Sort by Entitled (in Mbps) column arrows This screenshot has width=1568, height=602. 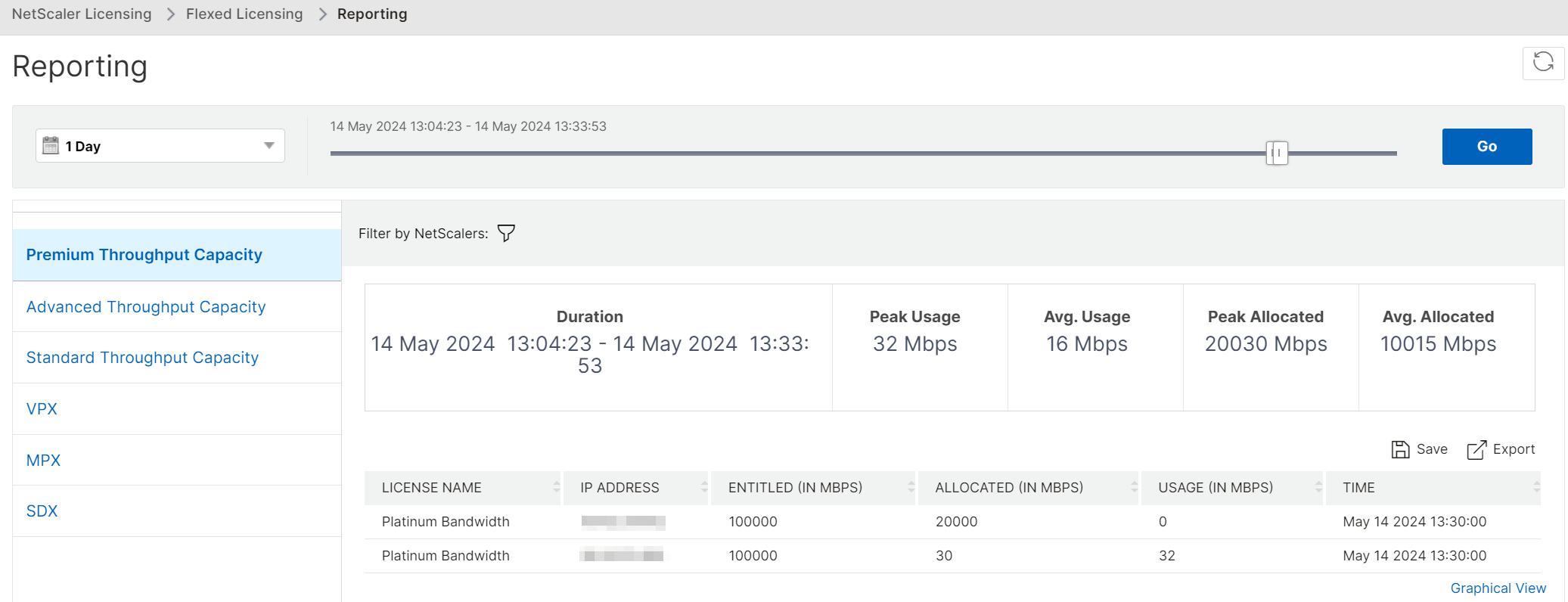click(x=911, y=488)
